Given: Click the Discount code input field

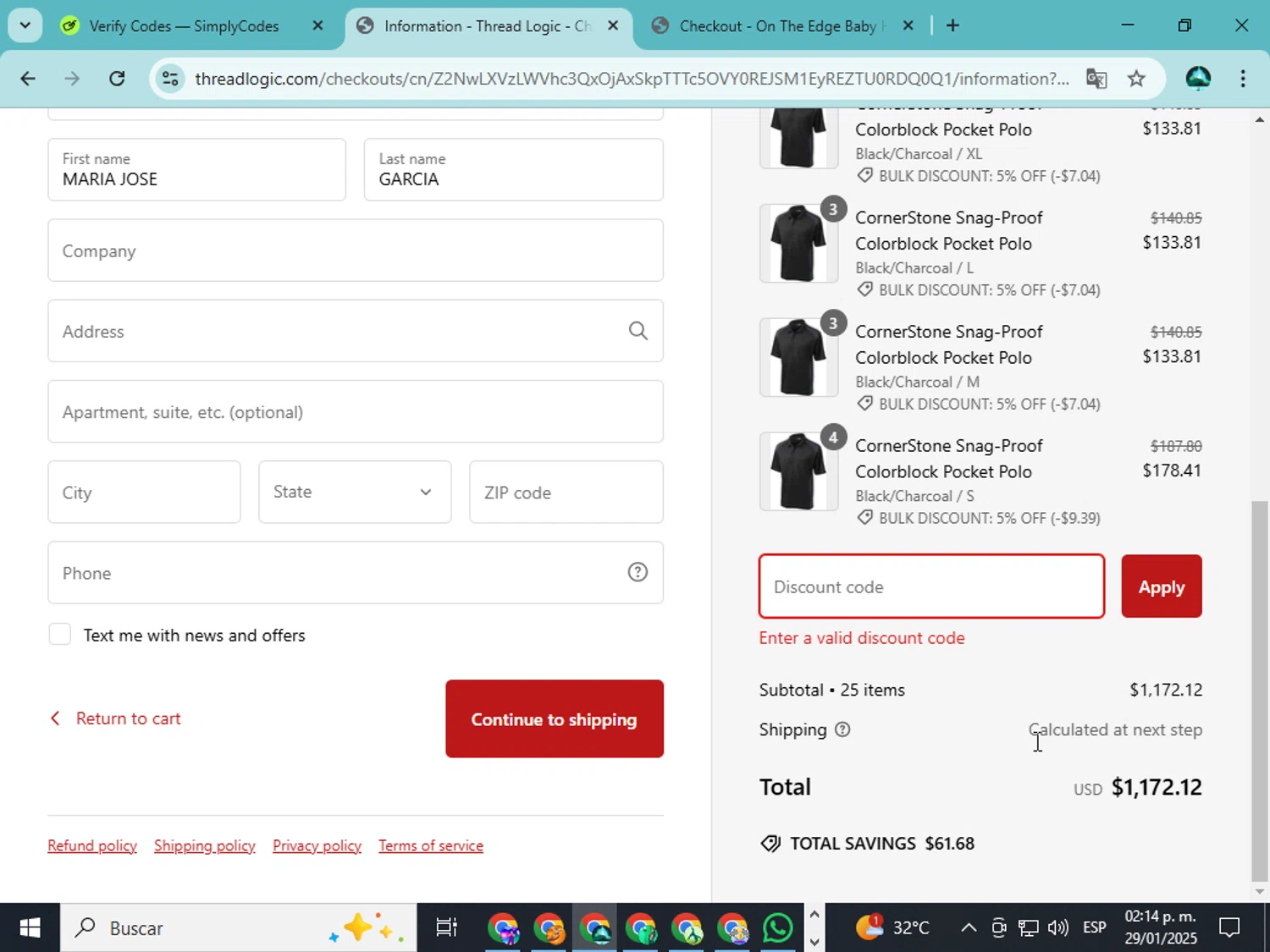Looking at the screenshot, I should point(931,586).
